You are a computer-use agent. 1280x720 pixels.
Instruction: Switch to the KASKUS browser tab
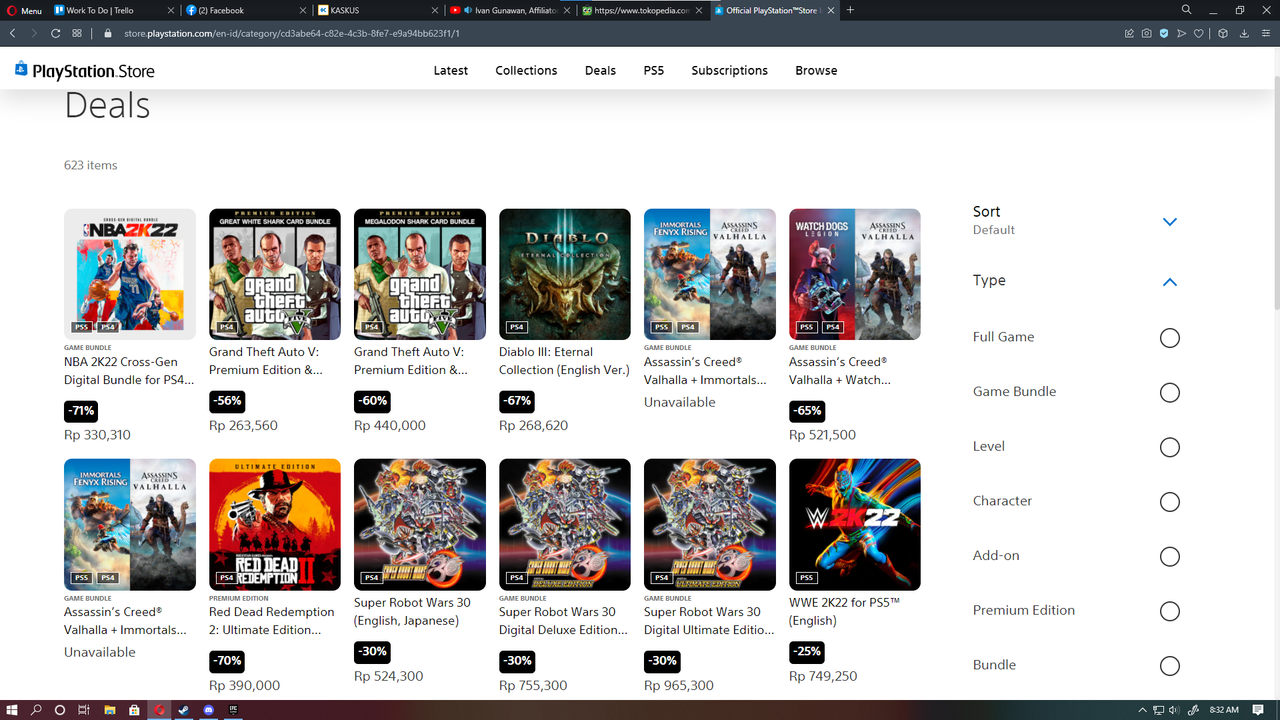point(377,10)
